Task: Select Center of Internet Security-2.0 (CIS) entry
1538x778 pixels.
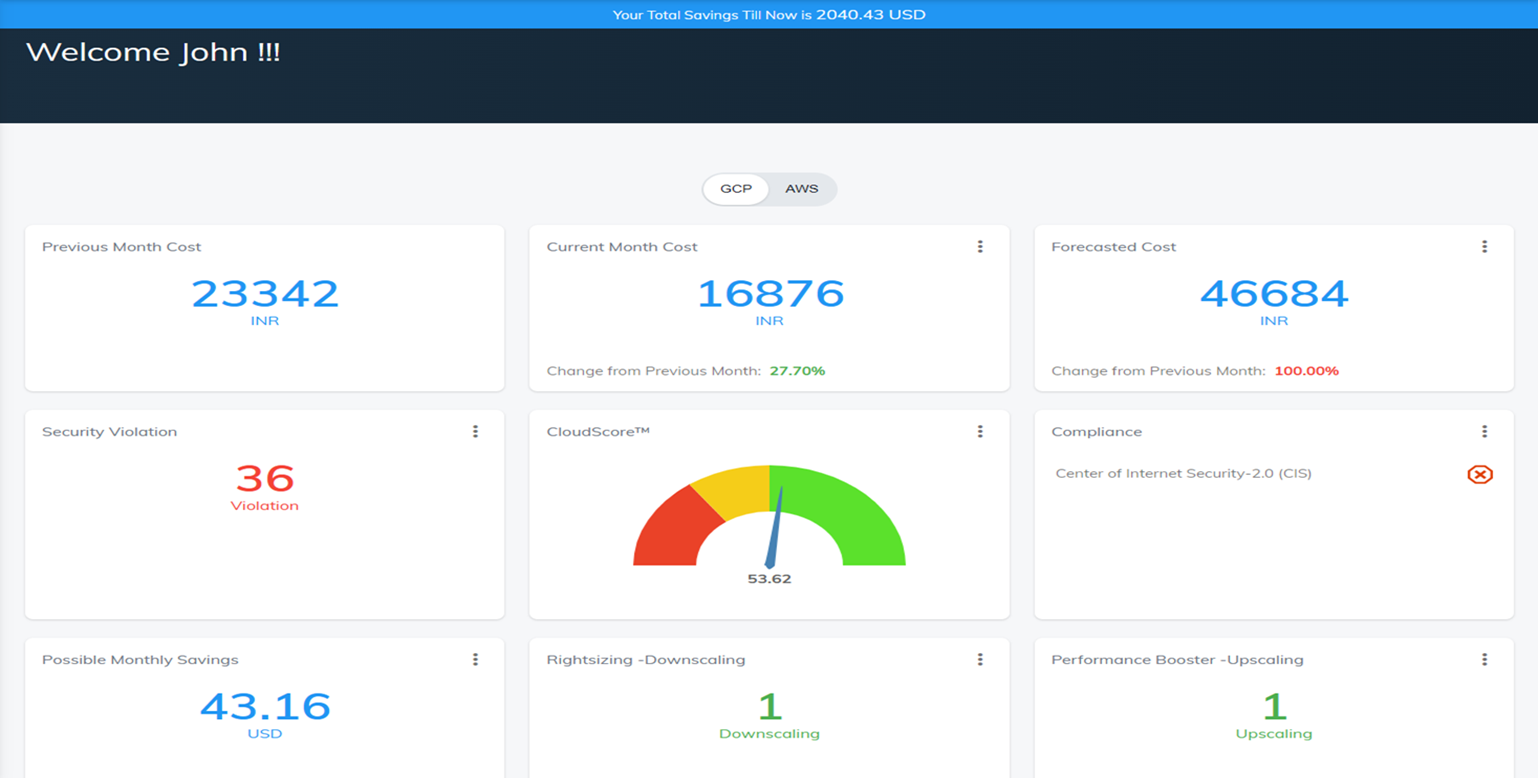Action: pyautogui.click(x=1183, y=474)
